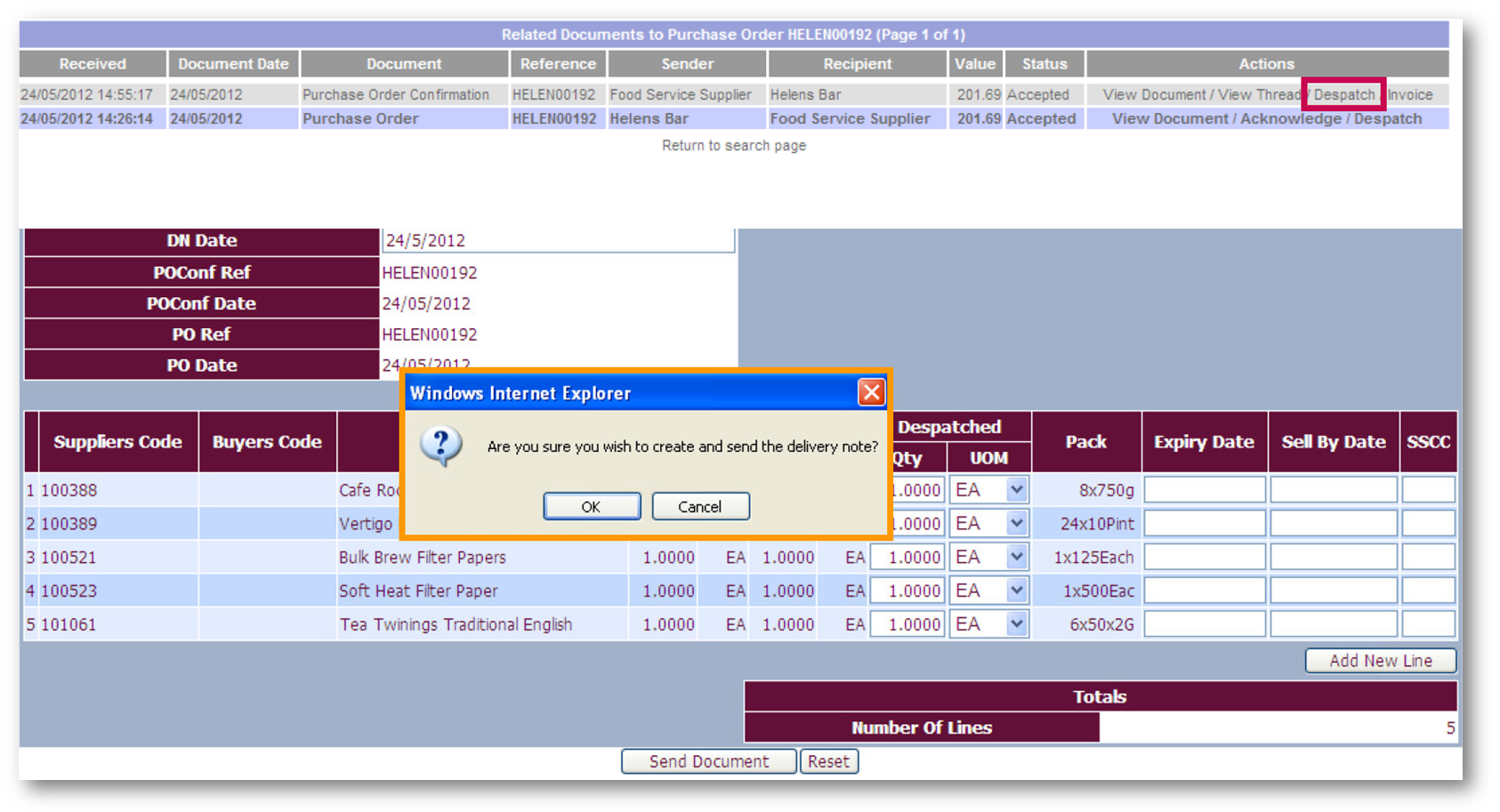Click the Sender column header
Screen dimensions: 1500x812
pyautogui.click(x=687, y=64)
